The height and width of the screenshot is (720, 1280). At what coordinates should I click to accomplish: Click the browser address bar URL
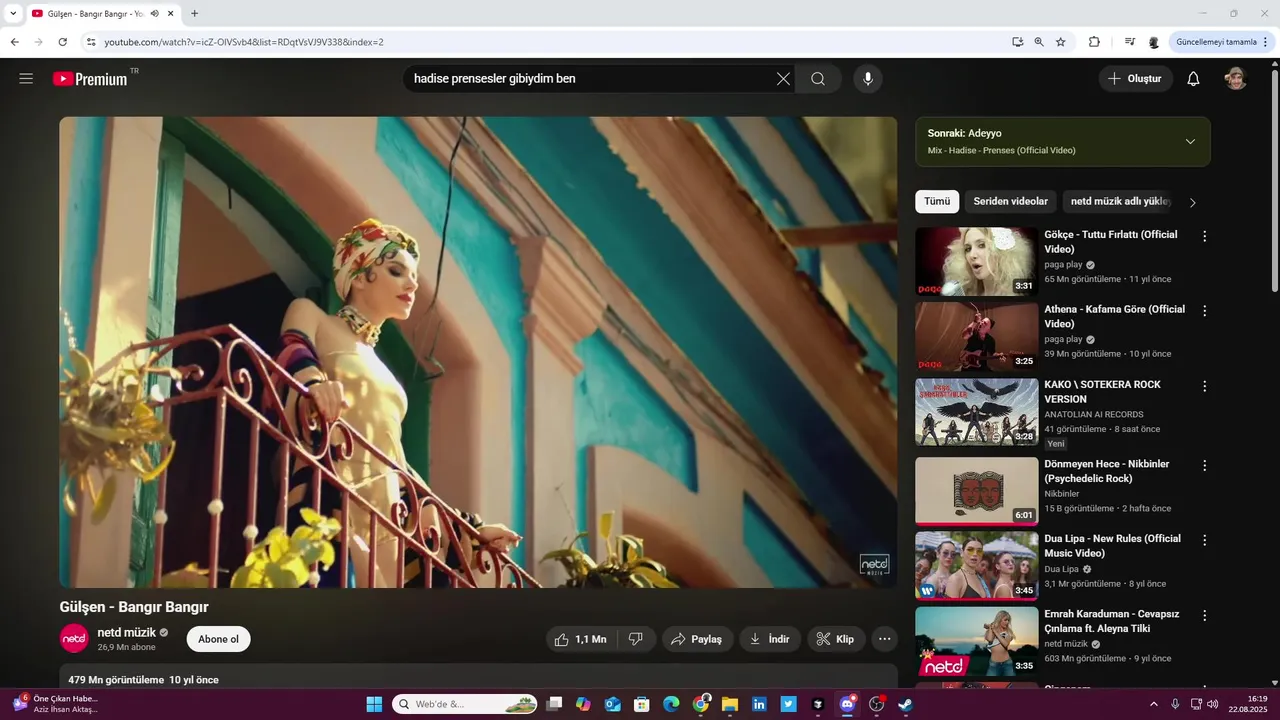244,42
